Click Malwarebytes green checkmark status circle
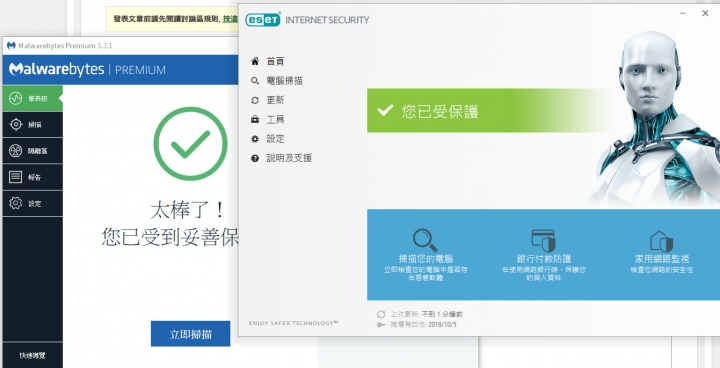Image resolution: width=720 pixels, height=368 pixels. point(190,144)
